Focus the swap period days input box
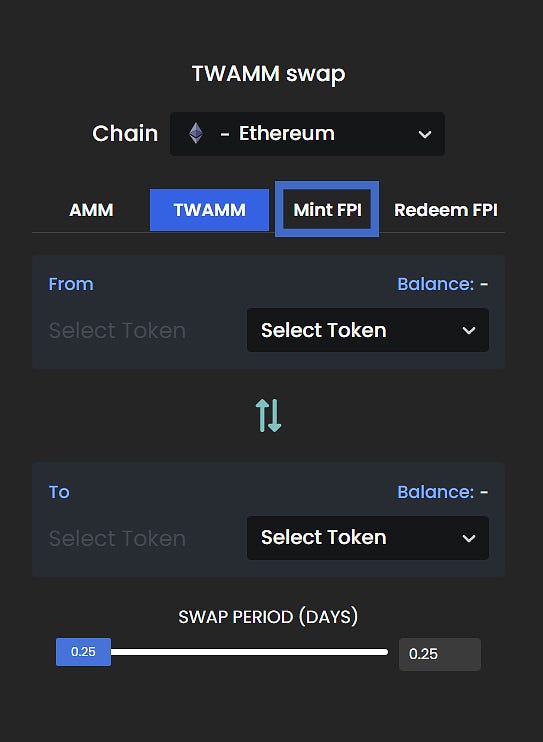This screenshot has height=742, width=543. click(440, 654)
